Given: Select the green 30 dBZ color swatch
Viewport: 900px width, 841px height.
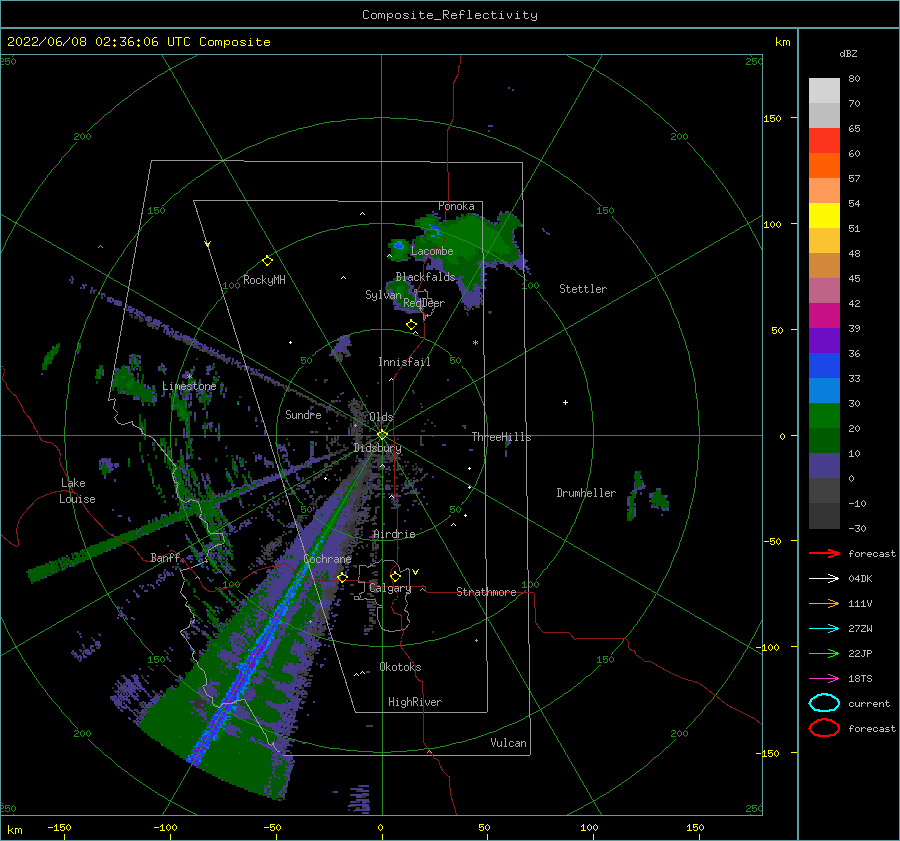Looking at the screenshot, I should point(824,416).
